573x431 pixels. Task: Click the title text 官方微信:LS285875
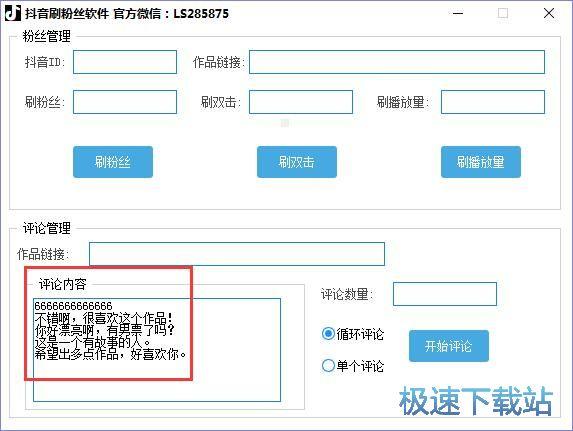click(x=171, y=14)
